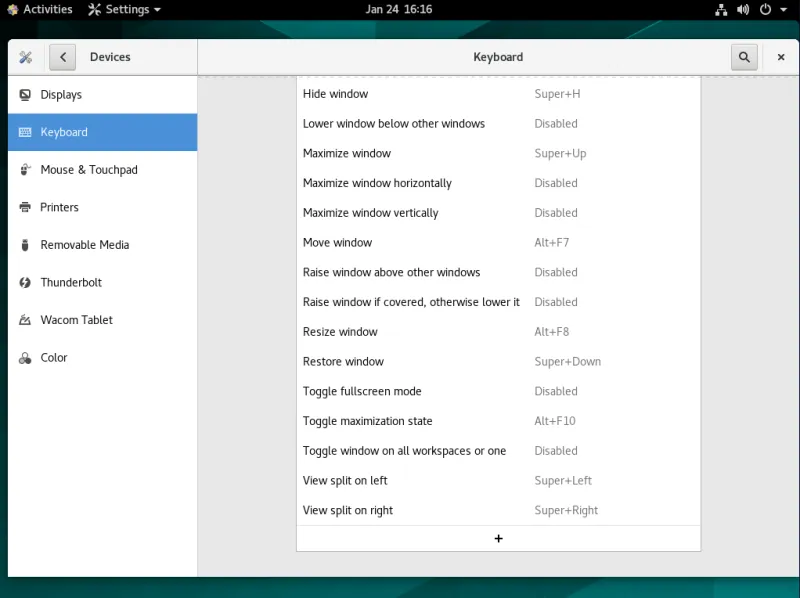Click the volume icon in the top bar
Image resolution: width=800 pixels, height=598 pixels.
[741, 9]
